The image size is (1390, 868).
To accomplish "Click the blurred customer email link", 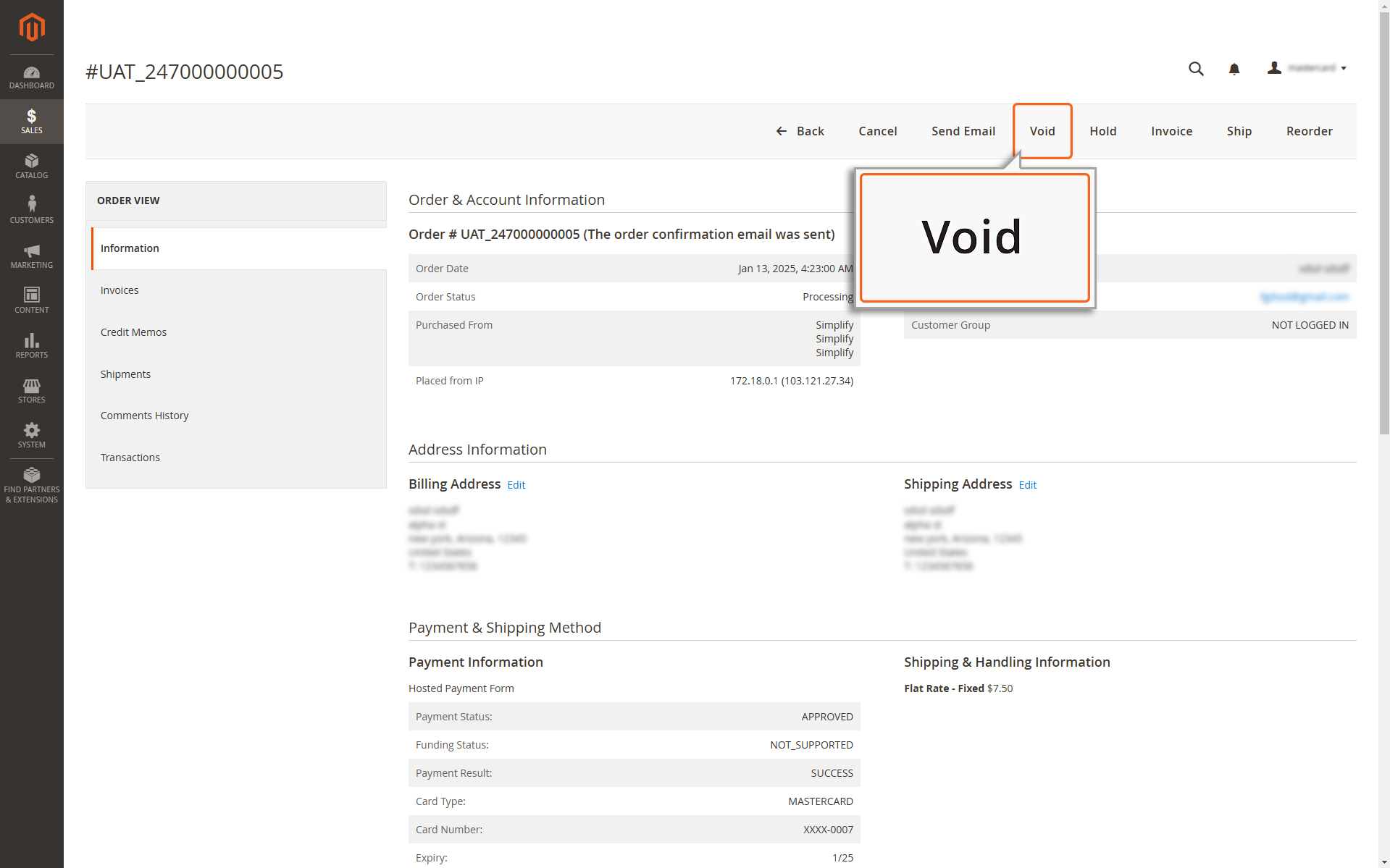I will pos(1304,297).
